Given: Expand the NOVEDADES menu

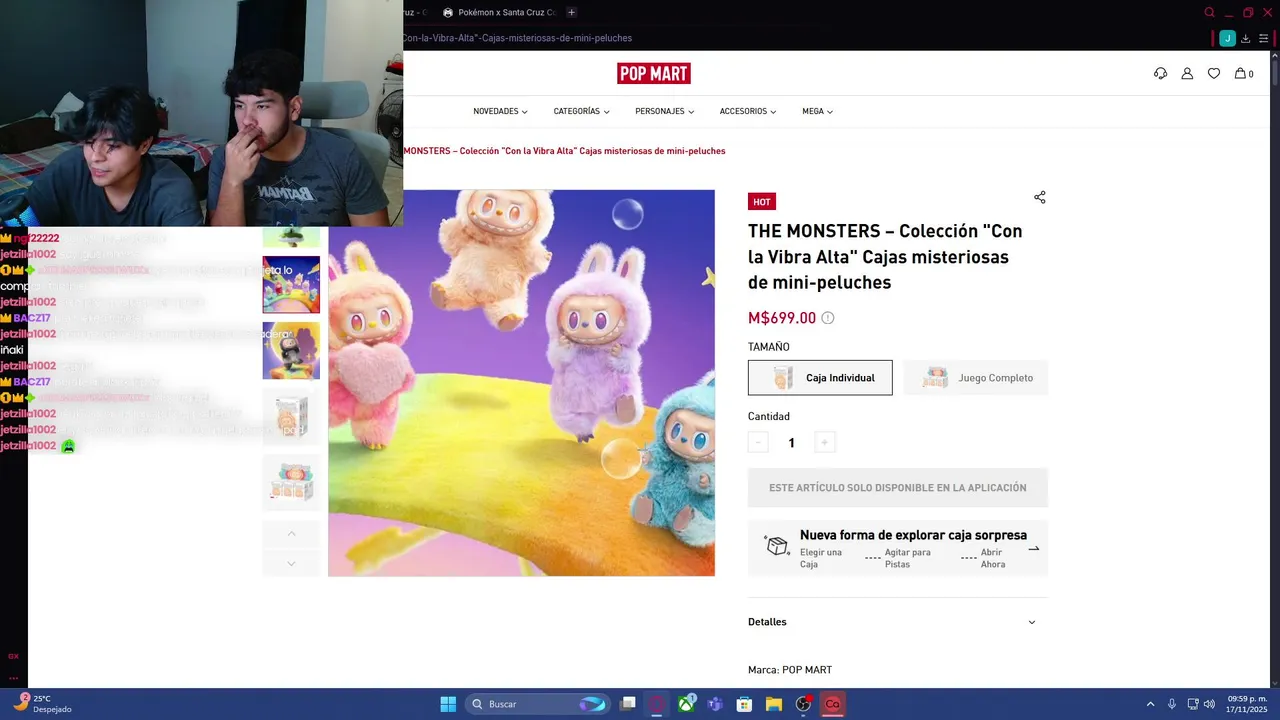Looking at the screenshot, I should pos(500,111).
